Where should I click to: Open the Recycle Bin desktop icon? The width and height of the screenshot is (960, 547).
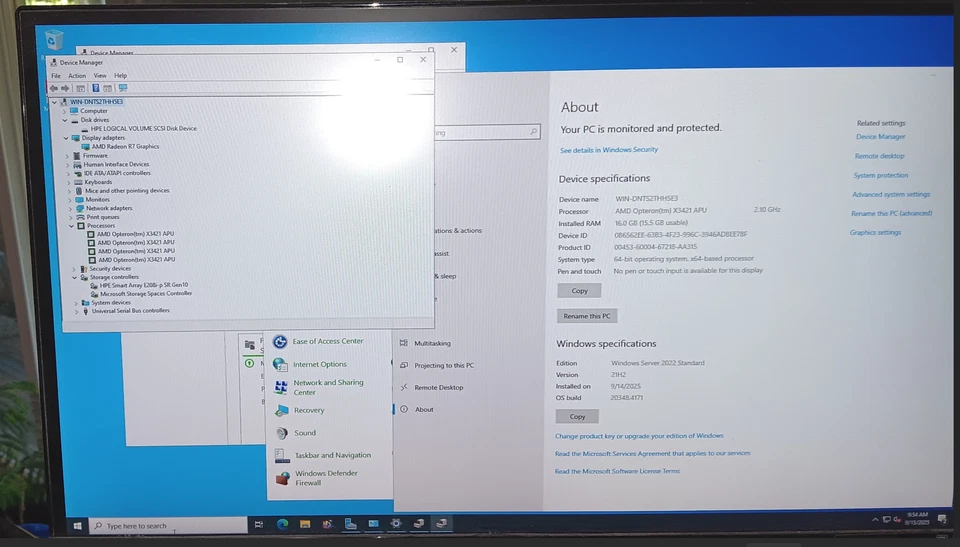pyautogui.click(x=54, y=40)
